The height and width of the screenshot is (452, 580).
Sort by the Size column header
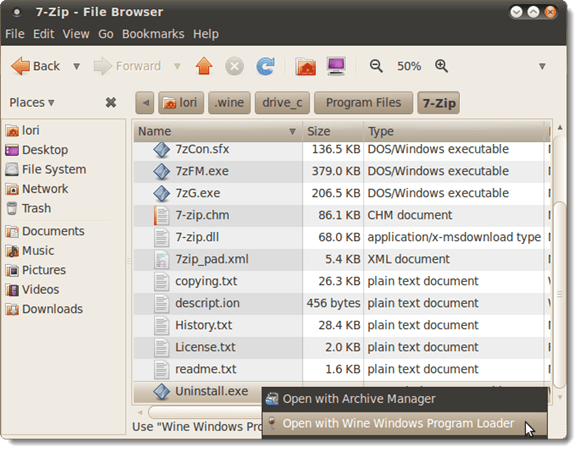pos(333,131)
